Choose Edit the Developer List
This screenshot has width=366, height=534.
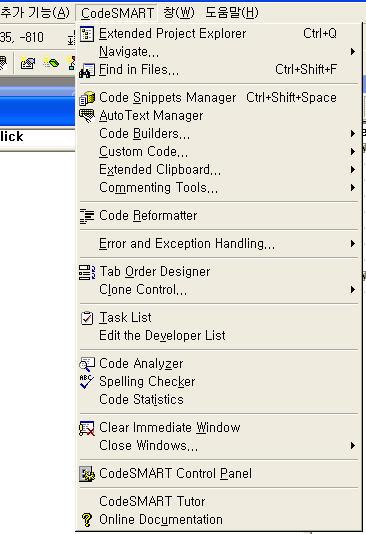coord(219,335)
